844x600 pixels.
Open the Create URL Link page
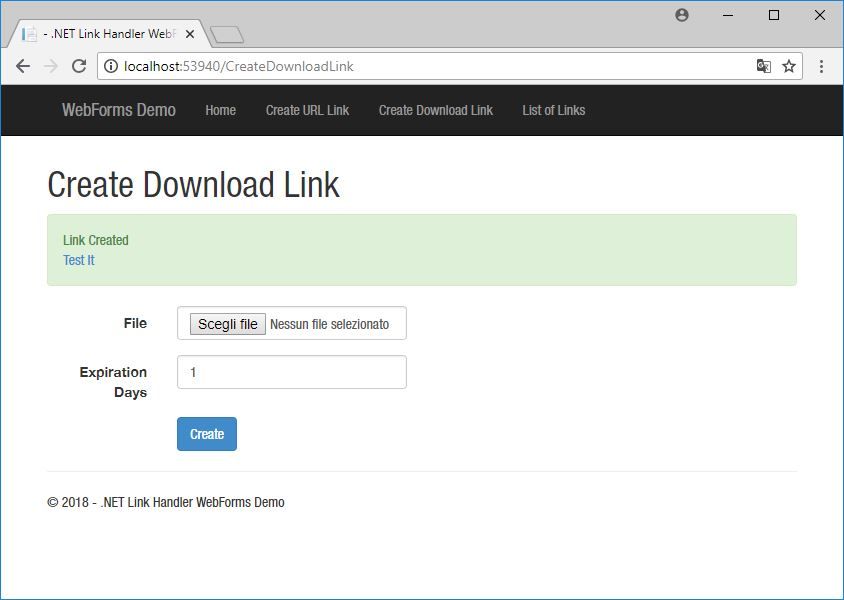coord(307,110)
